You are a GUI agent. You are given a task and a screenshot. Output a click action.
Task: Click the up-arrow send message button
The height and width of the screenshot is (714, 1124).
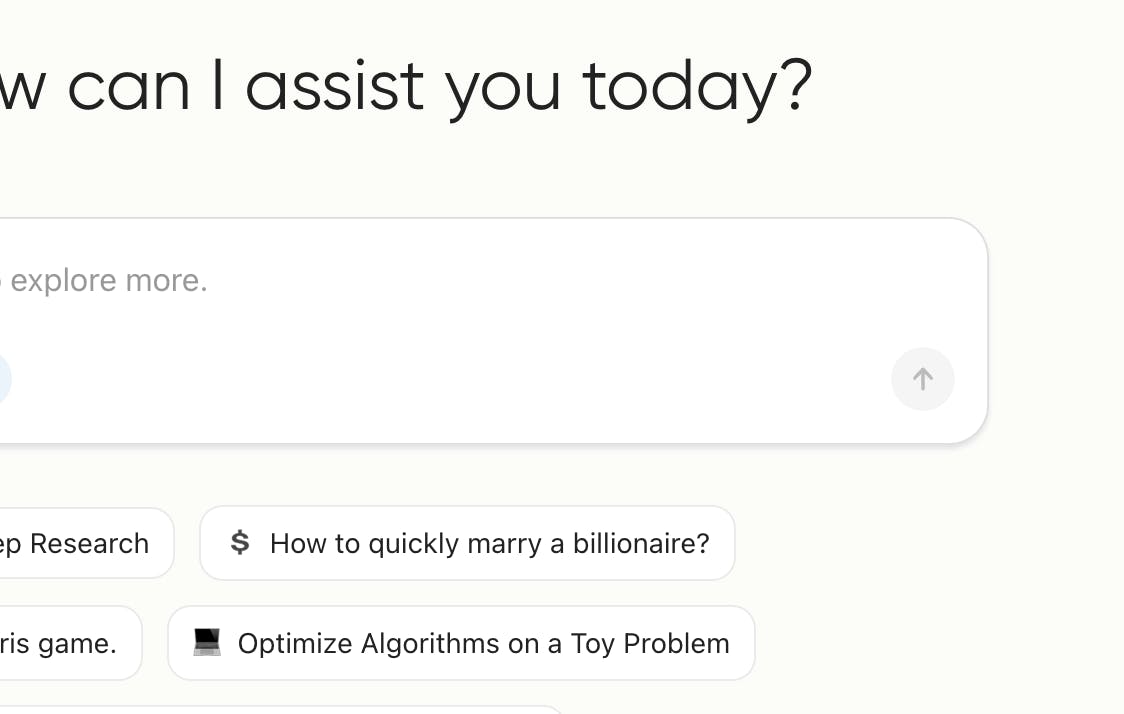923,379
